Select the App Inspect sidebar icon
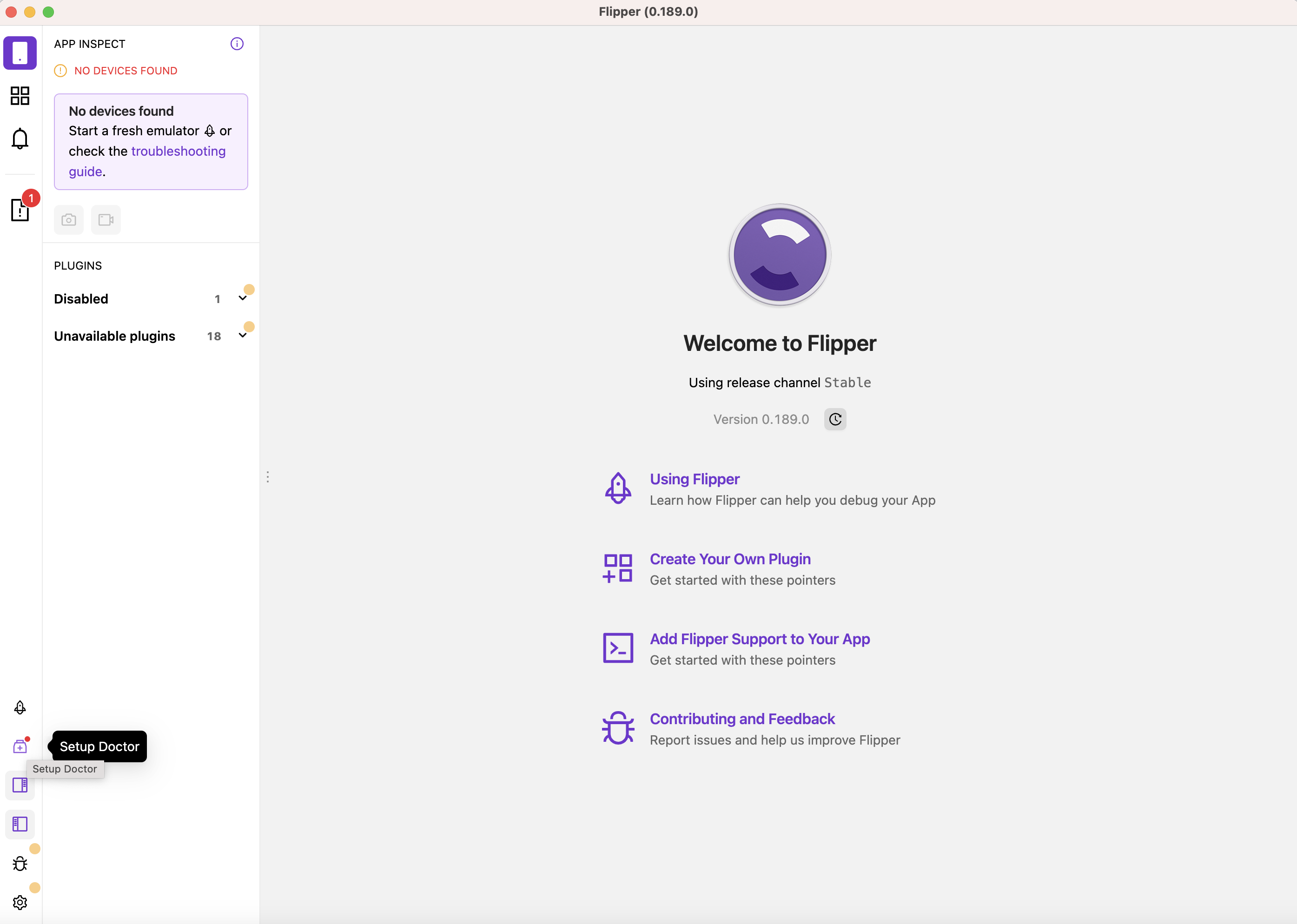Image resolution: width=1297 pixels, height=924 pixels. pos(20,53)
